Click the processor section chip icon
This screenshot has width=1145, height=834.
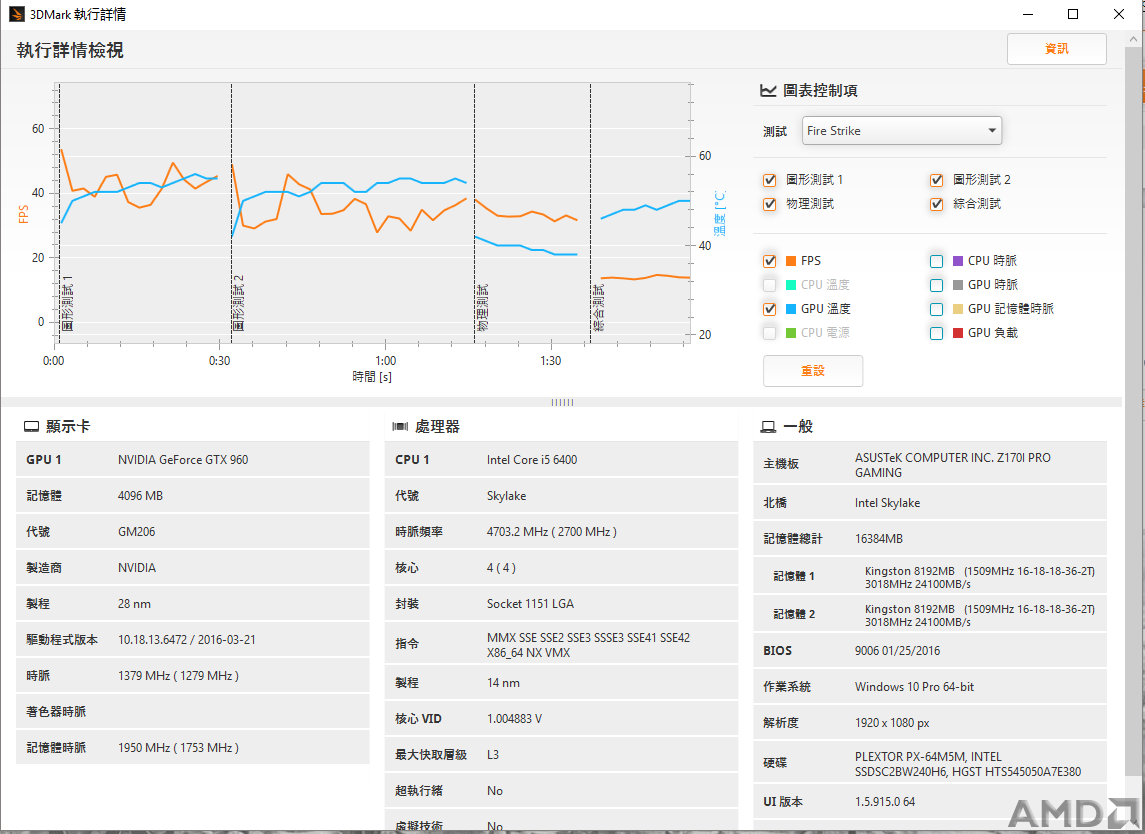click(x=400, y=426)
